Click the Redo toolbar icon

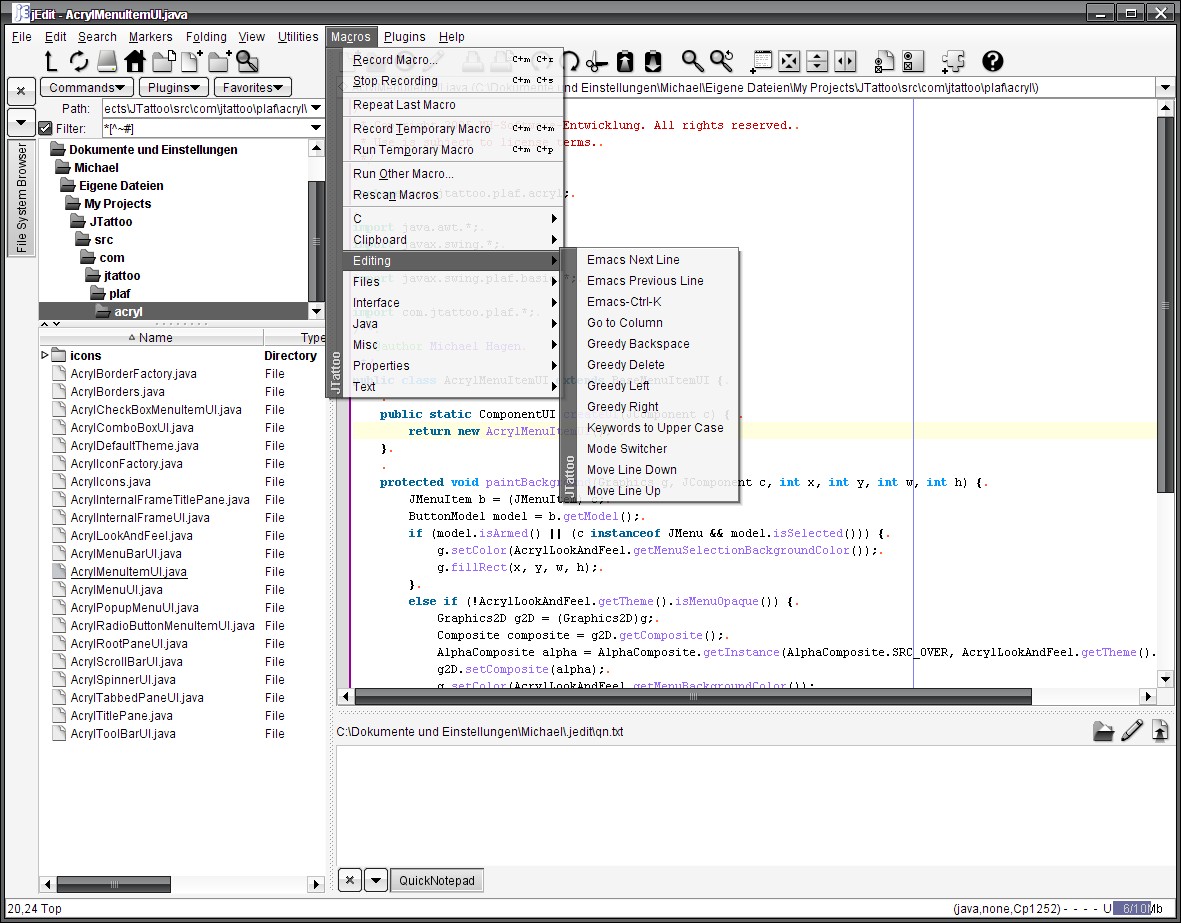(x=570, y=61)
